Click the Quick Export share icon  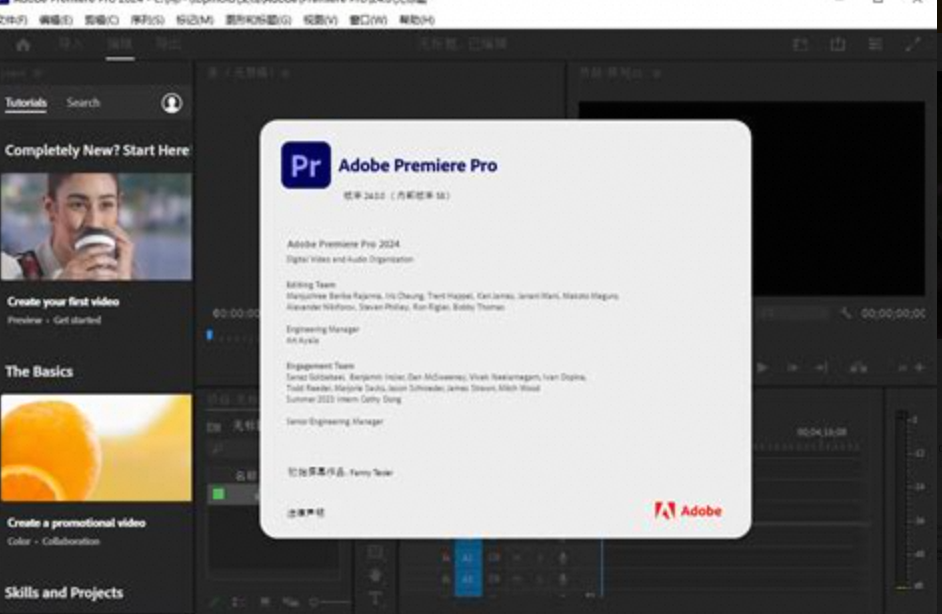837,44
